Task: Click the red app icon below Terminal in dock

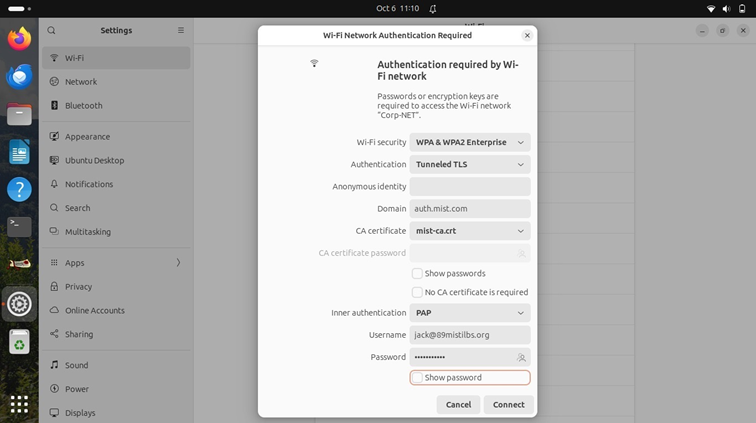Action: [x=19, y=264]
